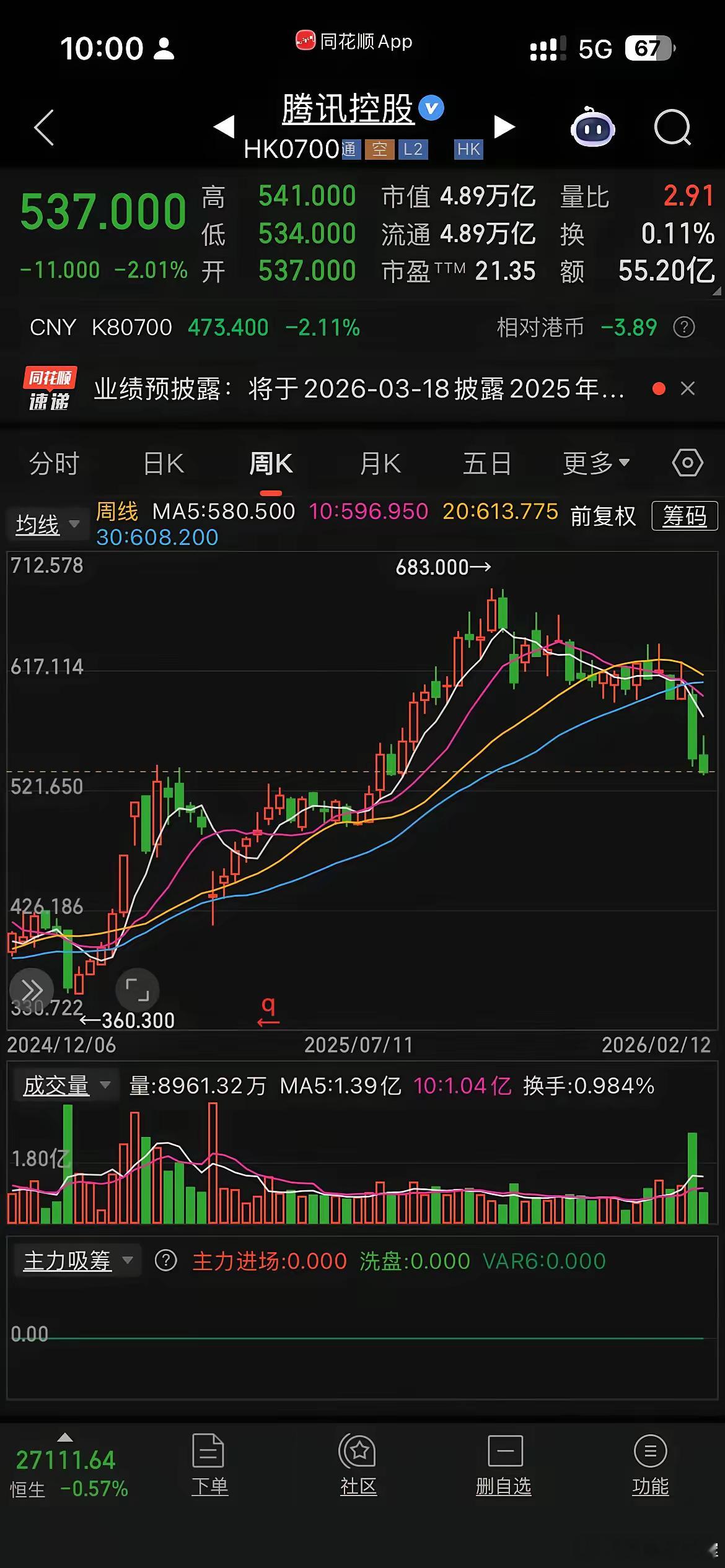Expand the chart with double-arrow button
This screenshot has width=725, height=1568.
pyautogui.click(x=32, y=989)
